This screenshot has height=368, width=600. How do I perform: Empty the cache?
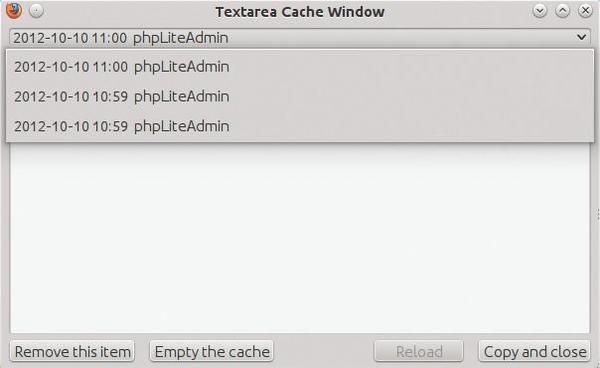point(212,351)
